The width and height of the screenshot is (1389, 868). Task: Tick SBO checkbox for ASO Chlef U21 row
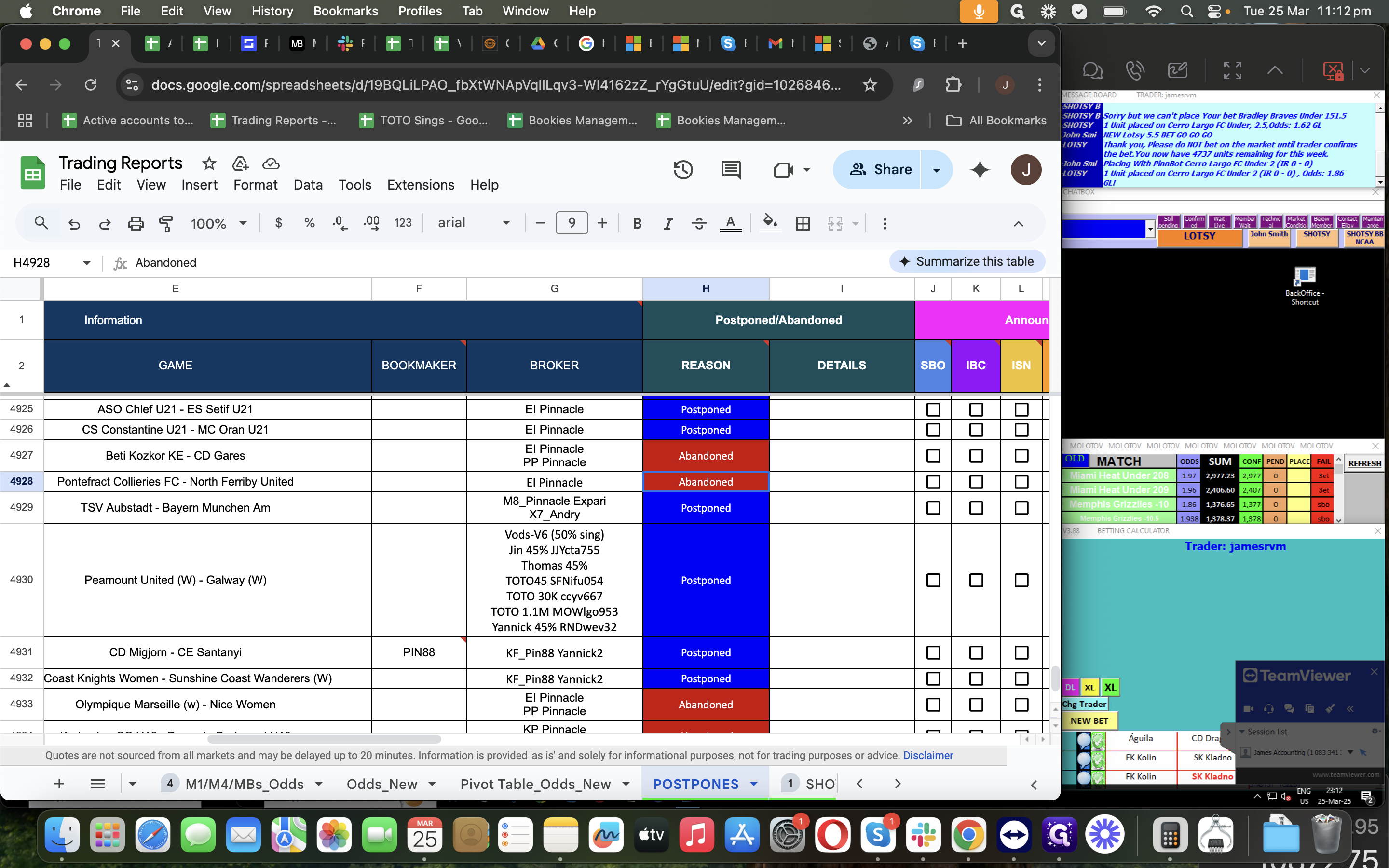(x=933, y=409)
